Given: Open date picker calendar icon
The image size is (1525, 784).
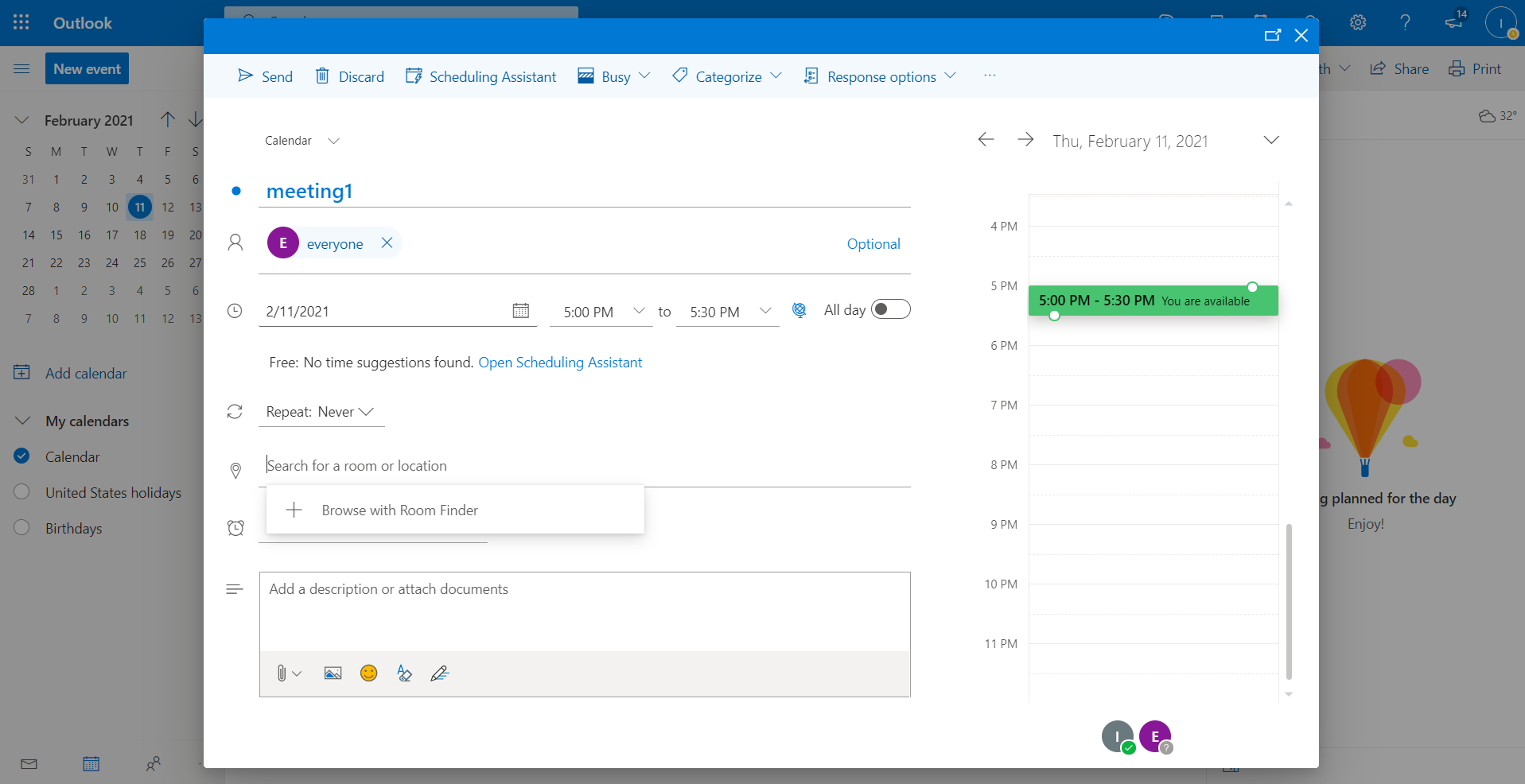Looking at the screenshot, I should [x=520, y=311].
